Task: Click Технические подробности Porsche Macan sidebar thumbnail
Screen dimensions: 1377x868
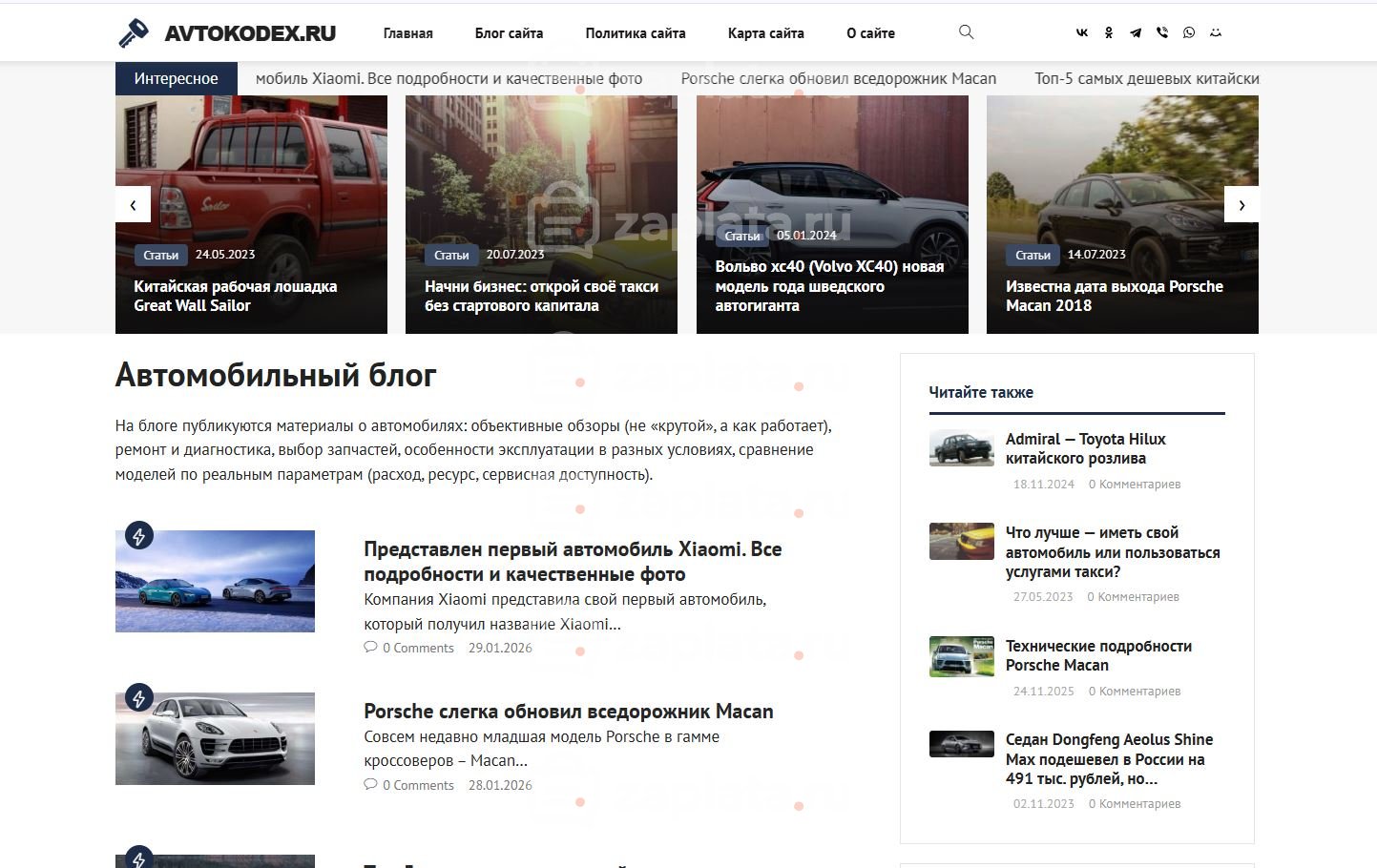Action: [962, 656]
